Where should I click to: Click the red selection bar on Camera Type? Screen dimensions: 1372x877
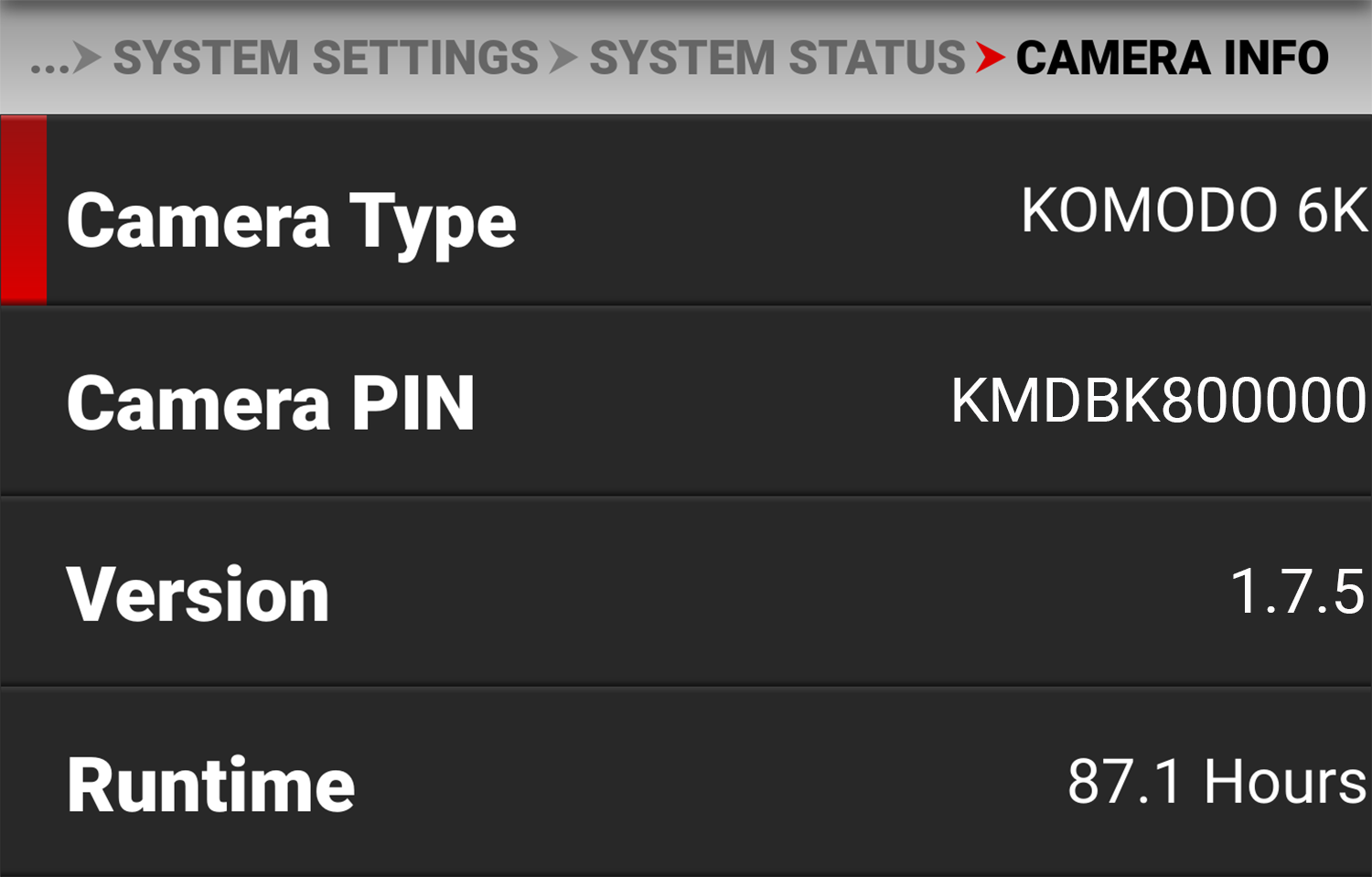24,209
